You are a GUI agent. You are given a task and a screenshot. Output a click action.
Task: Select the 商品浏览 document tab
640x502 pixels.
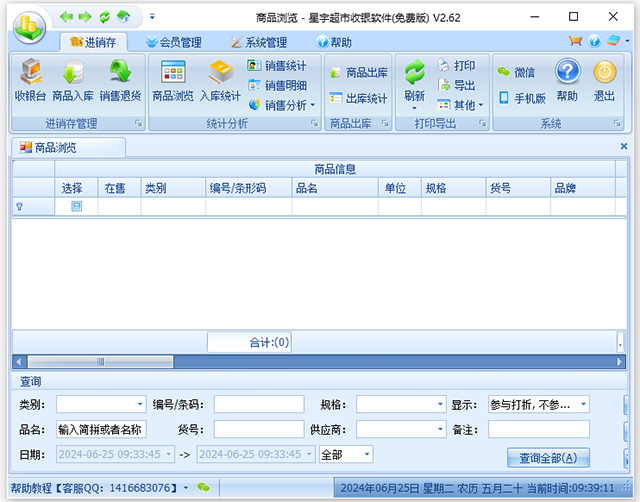(68, 147)
